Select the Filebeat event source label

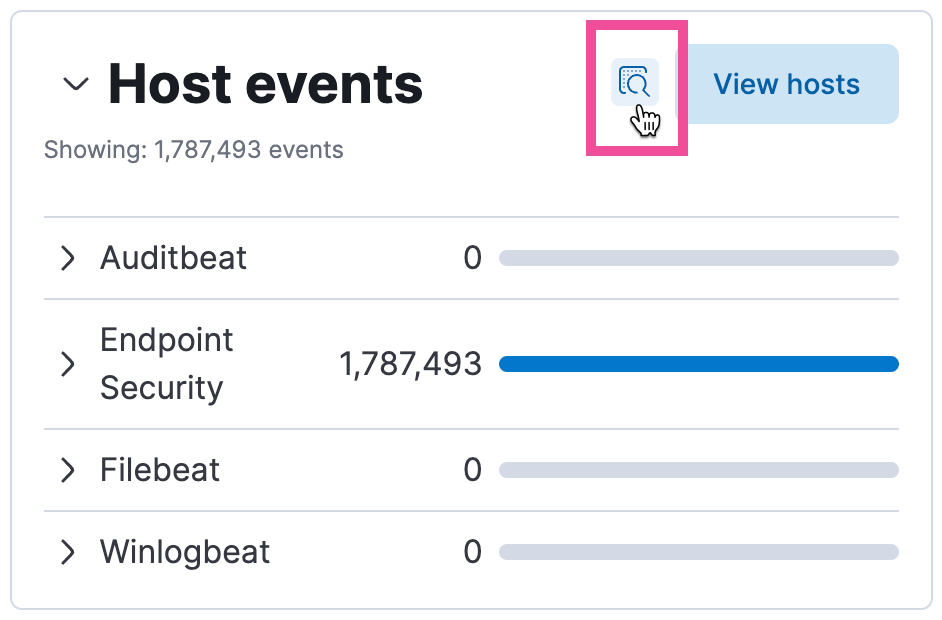pos(160,470)
